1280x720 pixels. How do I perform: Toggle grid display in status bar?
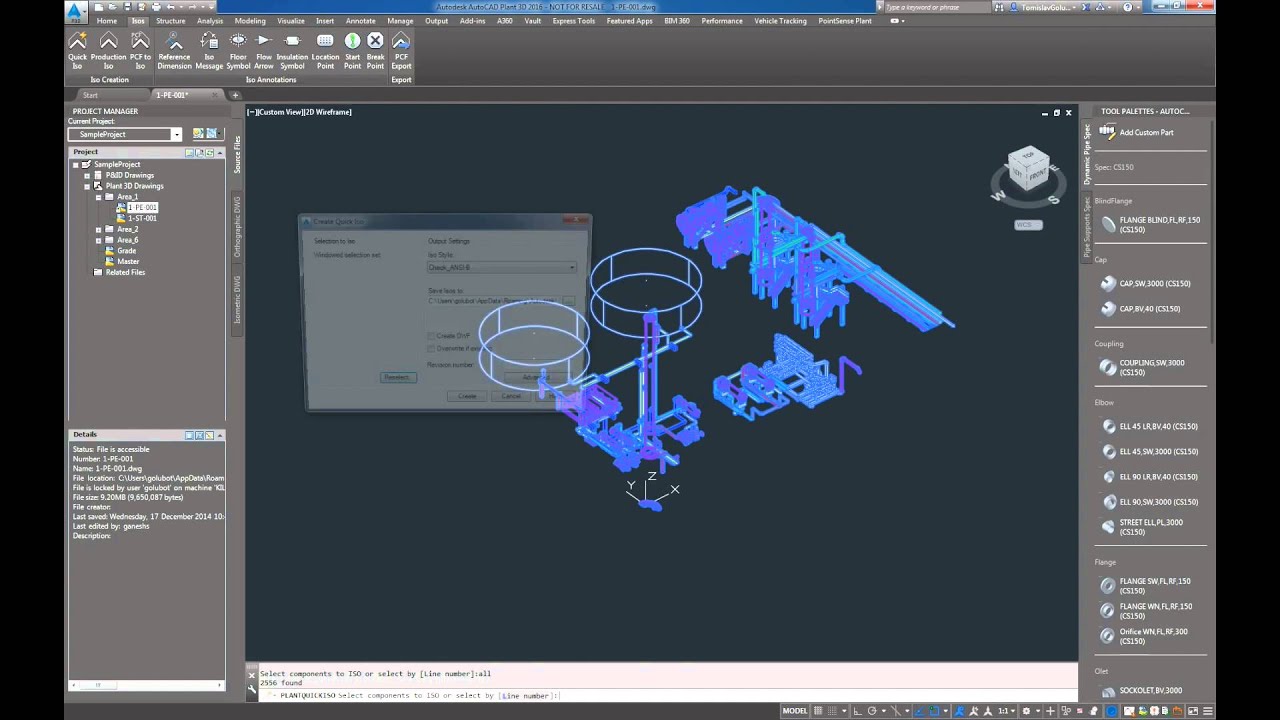click(818, 711)
